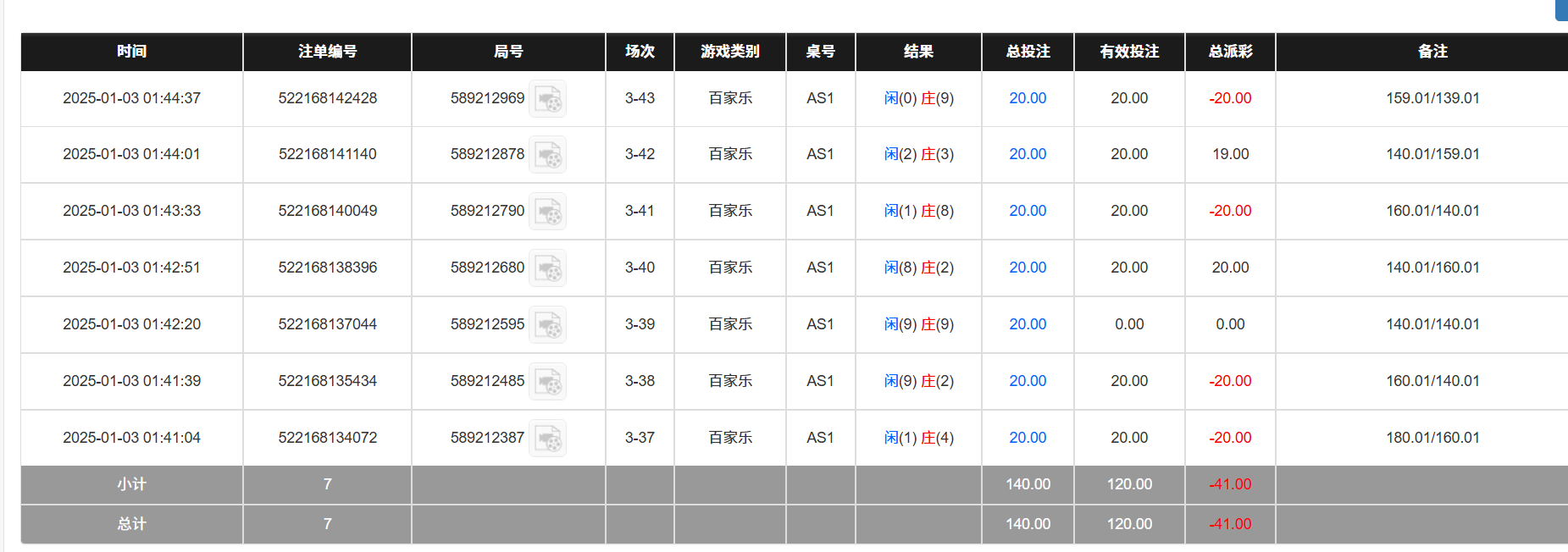The image size is (1568, 552).
Task: Click the 总计 grand total row
Action: pyautogui.click(x=130, y=524)
